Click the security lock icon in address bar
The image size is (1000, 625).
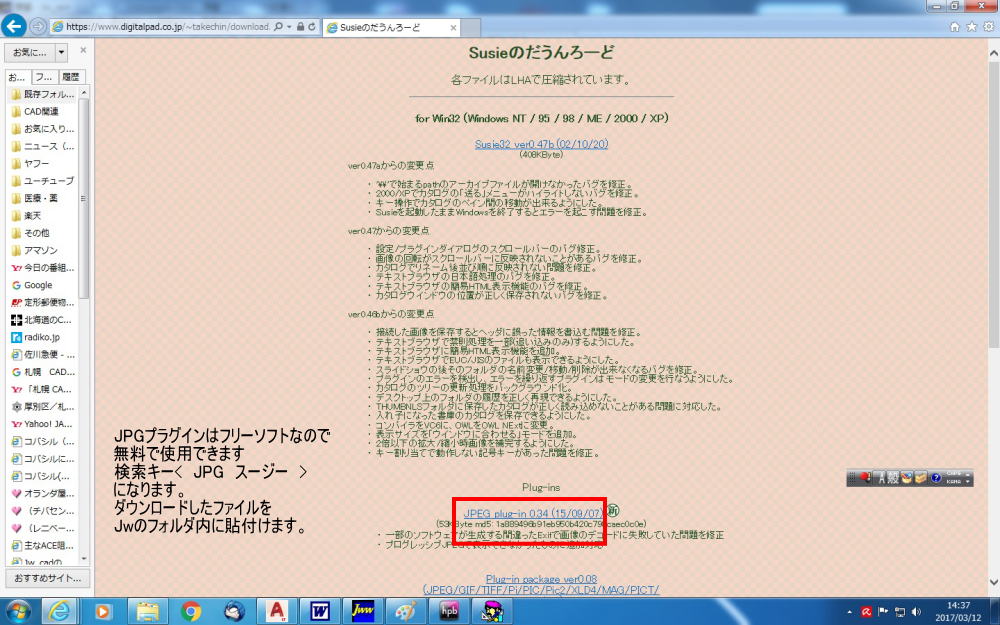coord(300,27)
